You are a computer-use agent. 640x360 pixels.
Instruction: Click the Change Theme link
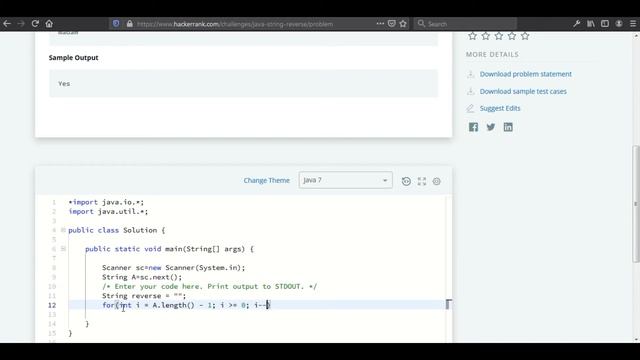tap(267, 180)
